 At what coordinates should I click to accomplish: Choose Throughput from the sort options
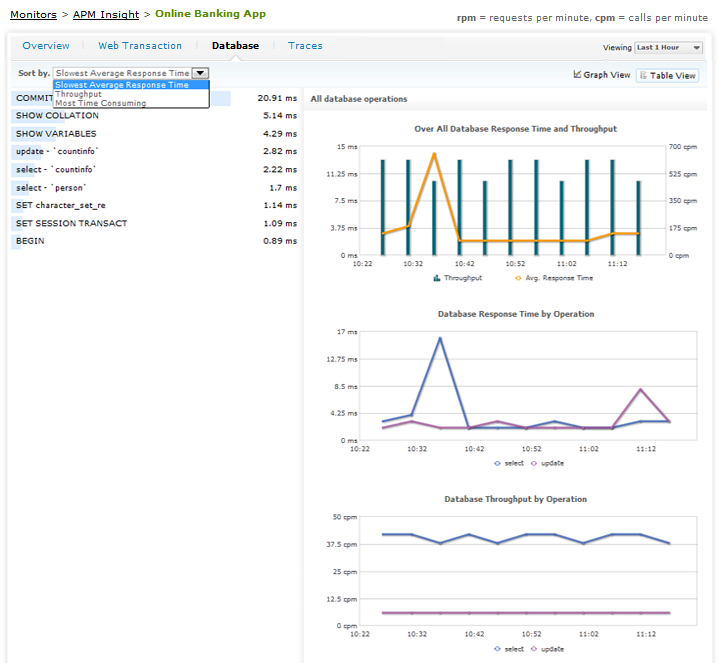coord(78,94)
